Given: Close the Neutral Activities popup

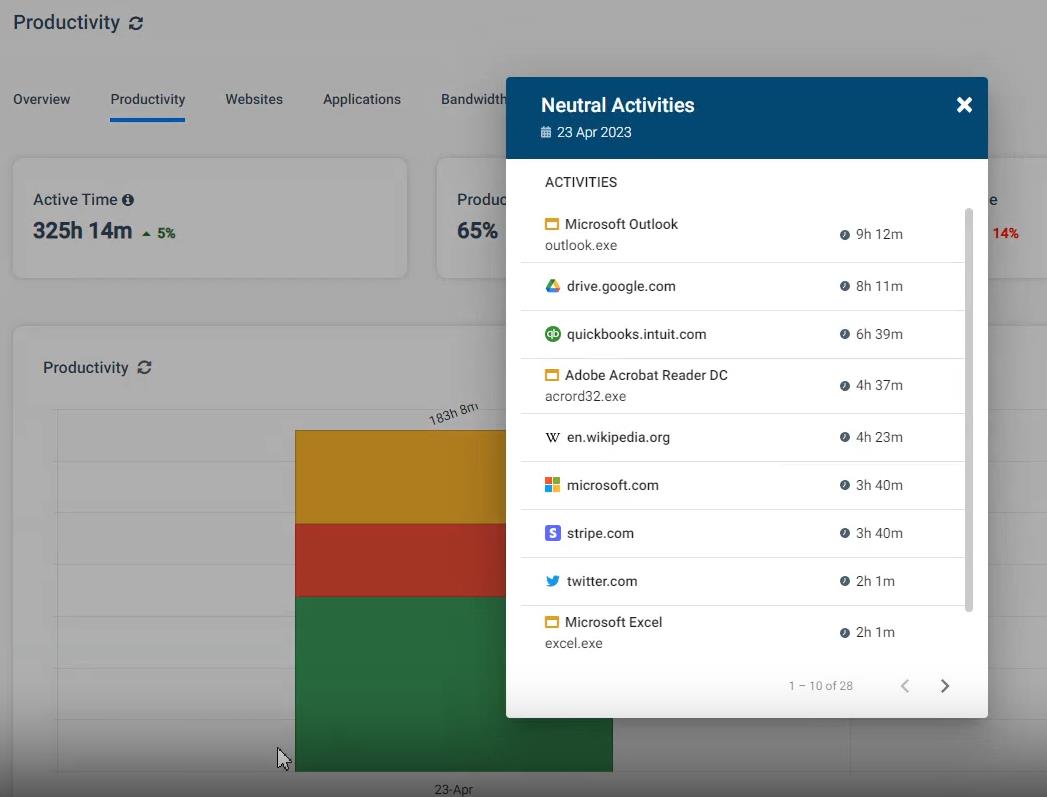Looking at the screenshot, I should click(x=964, y=105).
